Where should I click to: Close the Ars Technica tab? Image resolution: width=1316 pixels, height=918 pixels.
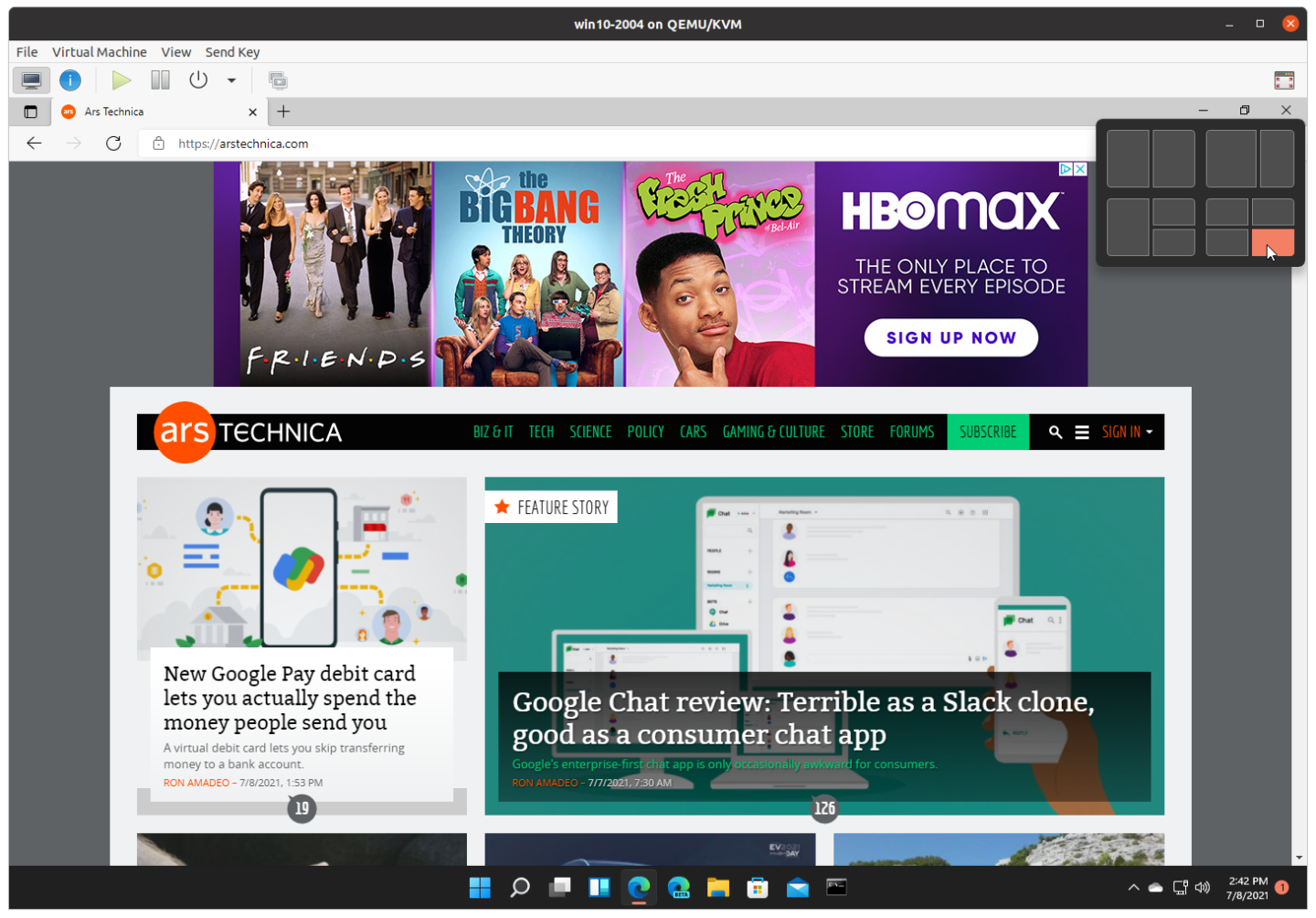coord(252,112)
